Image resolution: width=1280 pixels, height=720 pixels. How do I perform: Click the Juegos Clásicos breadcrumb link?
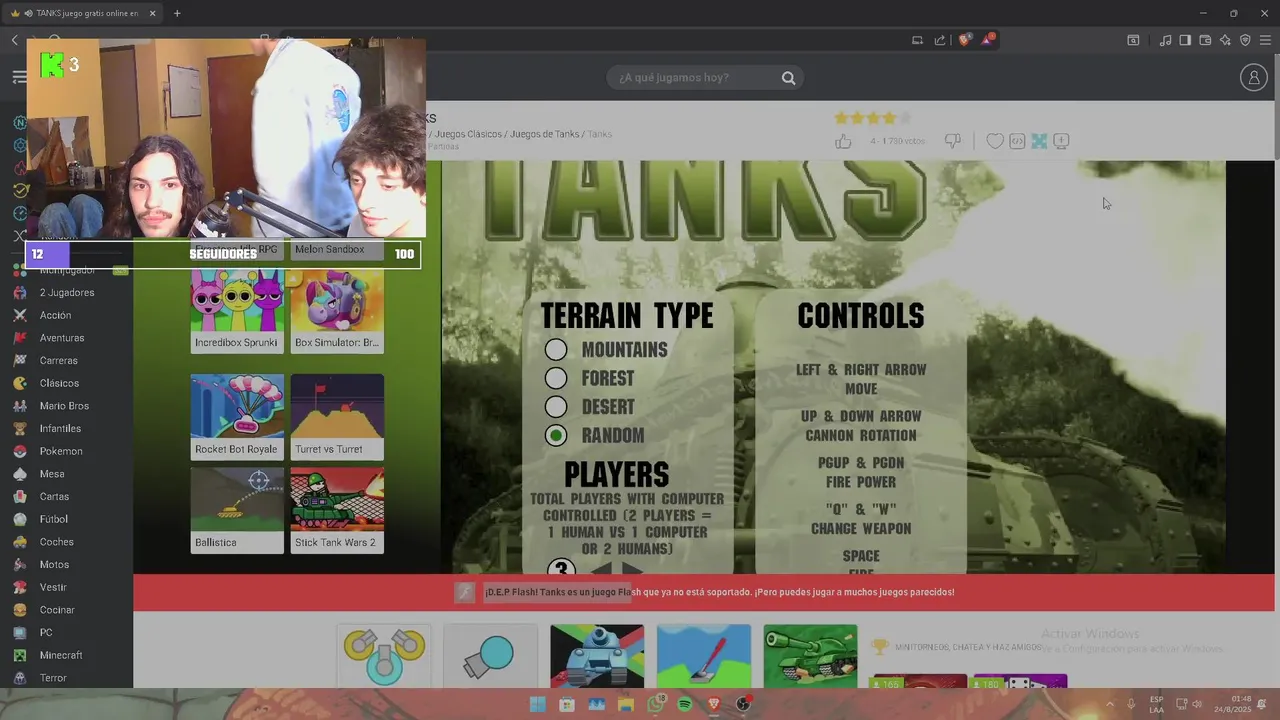tap(468, 134)
